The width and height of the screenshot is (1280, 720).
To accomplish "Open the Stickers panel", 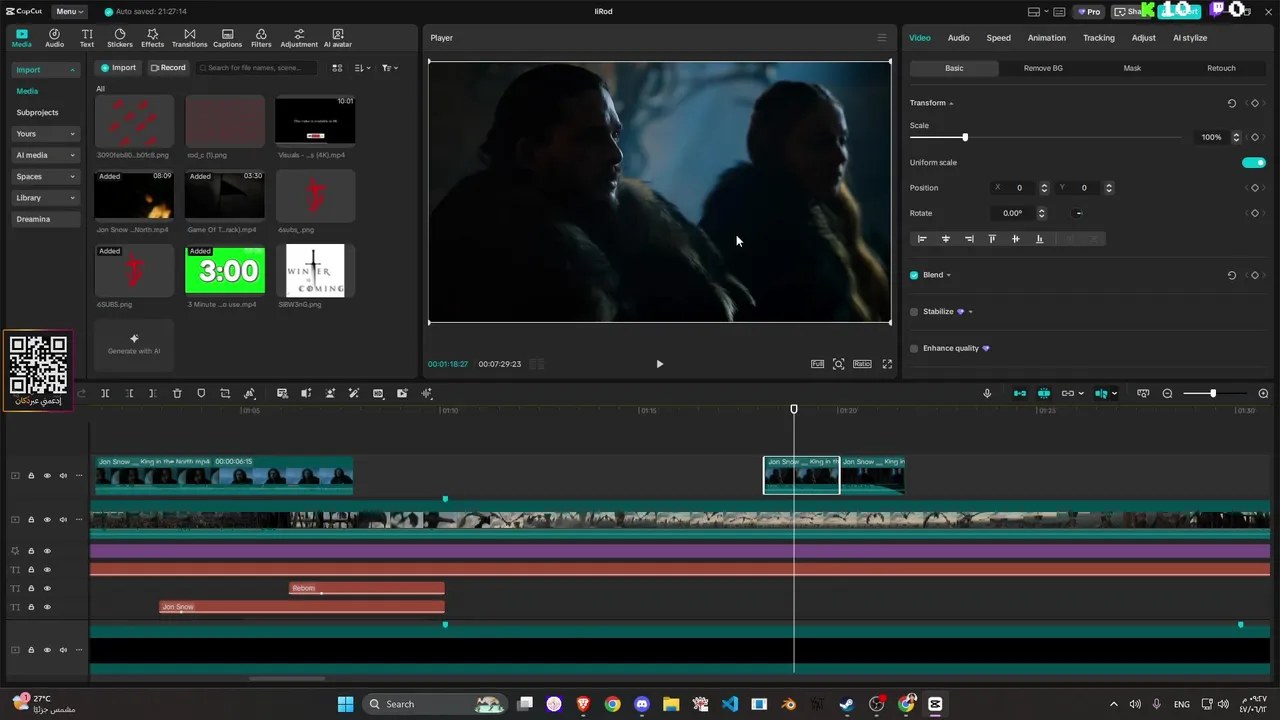I will pyautogui.click(x=120, y=38).
